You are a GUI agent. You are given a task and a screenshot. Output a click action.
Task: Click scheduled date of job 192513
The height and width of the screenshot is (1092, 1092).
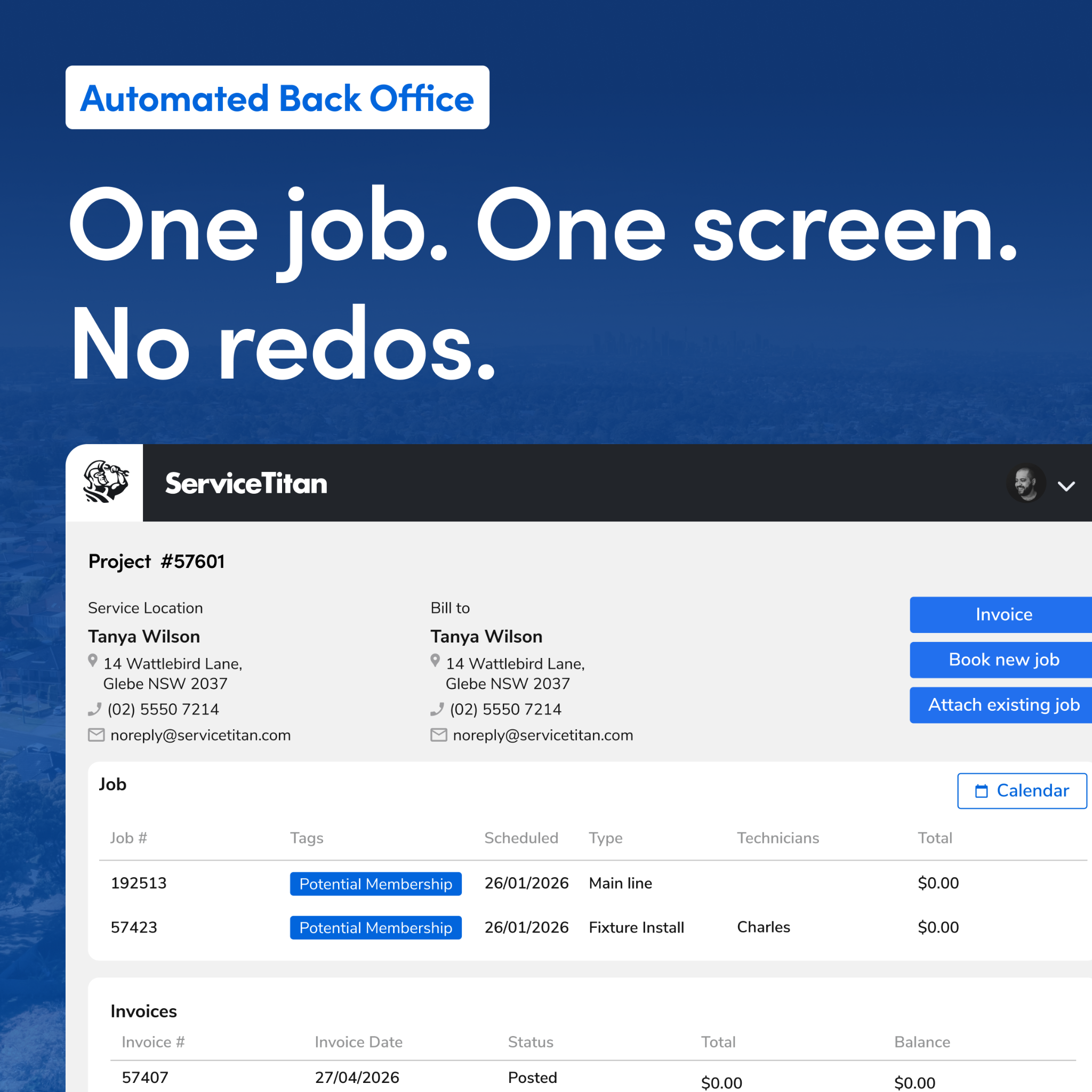(x=526, y=883)
